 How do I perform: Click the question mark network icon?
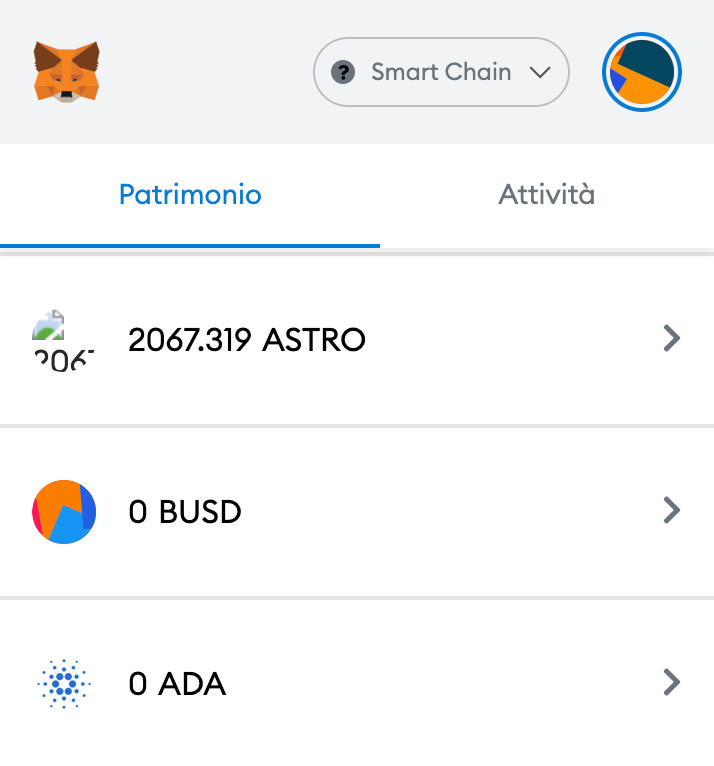coord(343,72)
